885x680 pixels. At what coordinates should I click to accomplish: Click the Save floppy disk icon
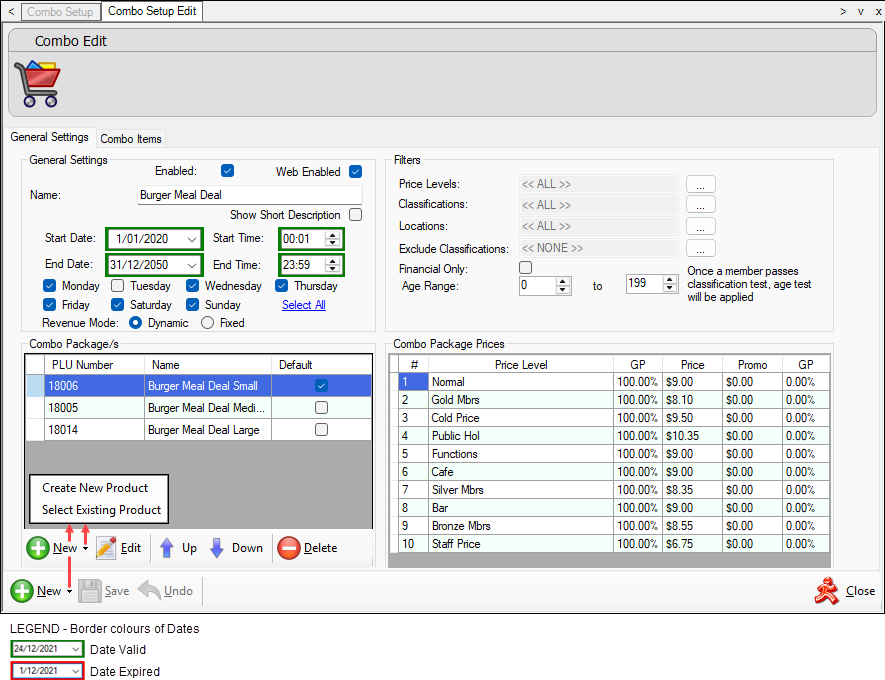90,591
